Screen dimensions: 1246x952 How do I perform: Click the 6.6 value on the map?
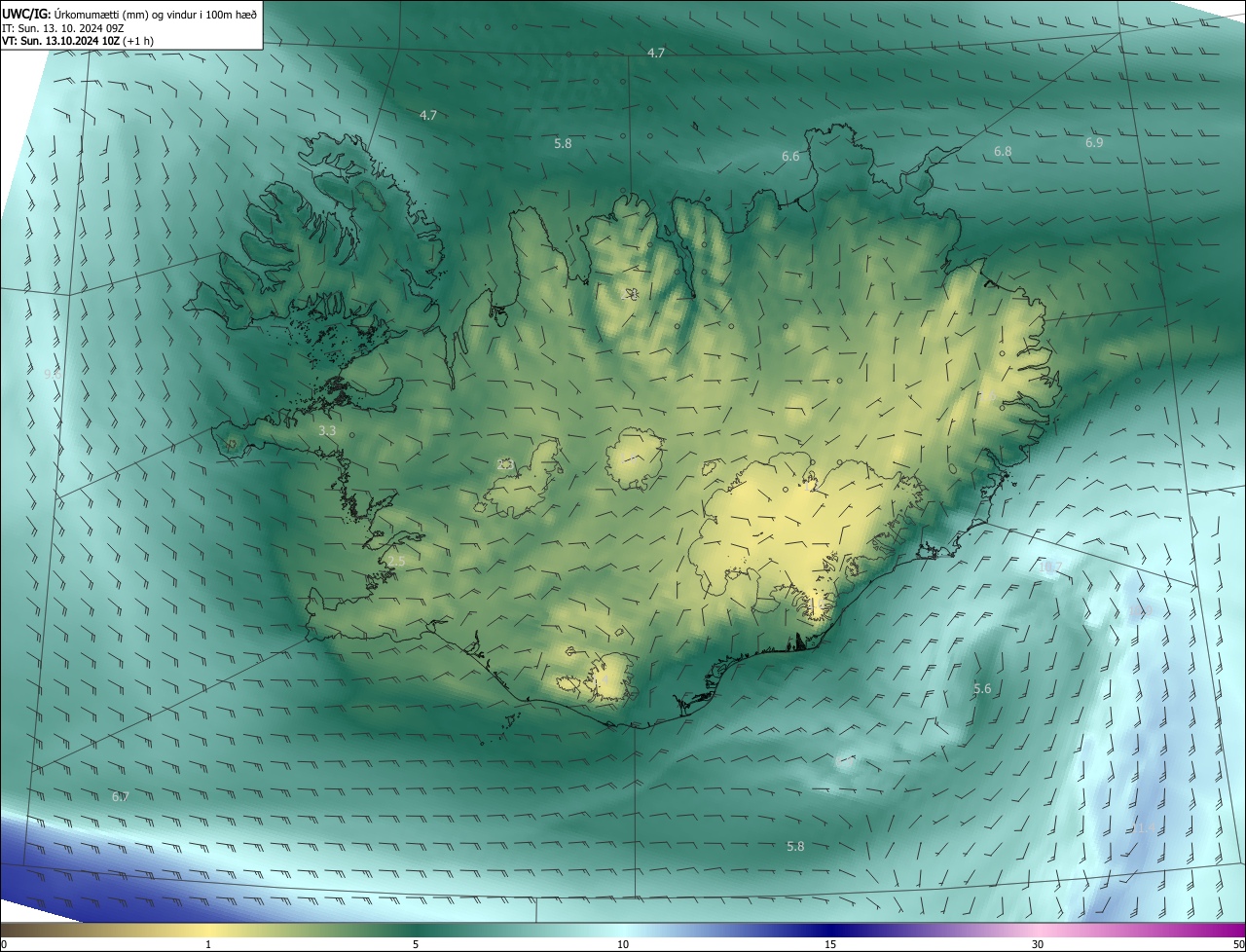(790, 157)
